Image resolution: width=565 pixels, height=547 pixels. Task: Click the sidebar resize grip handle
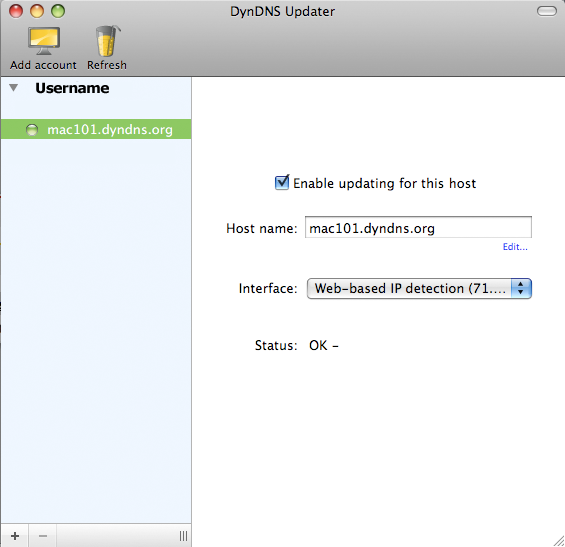pos(183,536)
